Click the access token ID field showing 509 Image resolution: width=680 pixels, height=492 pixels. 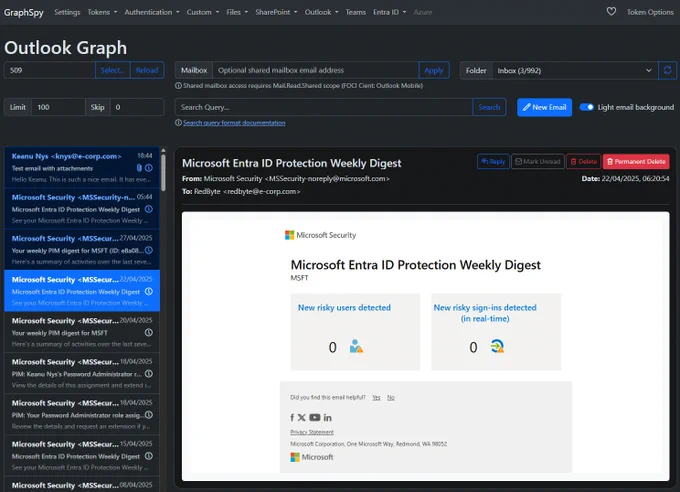pyautogui.click(x=49, y=70)
